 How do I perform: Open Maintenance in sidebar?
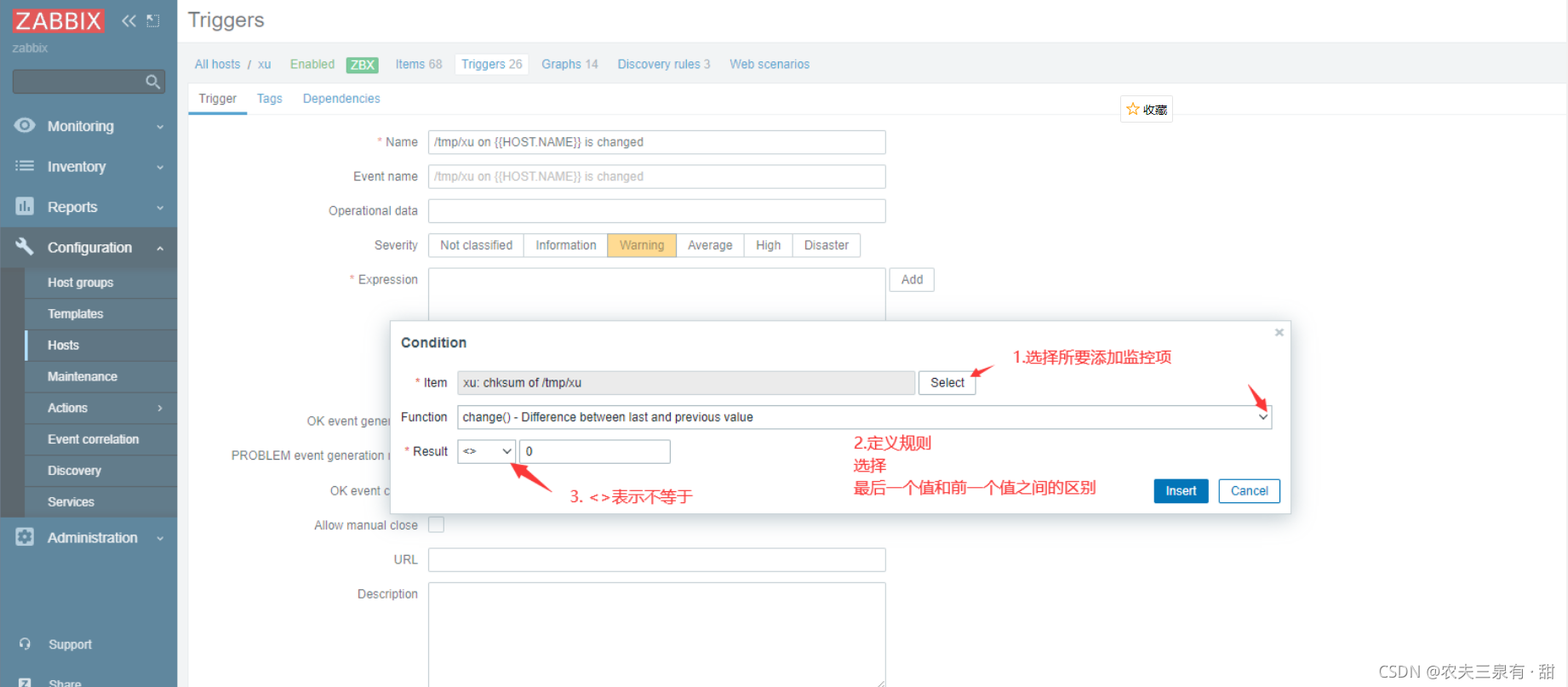point(100,376)
